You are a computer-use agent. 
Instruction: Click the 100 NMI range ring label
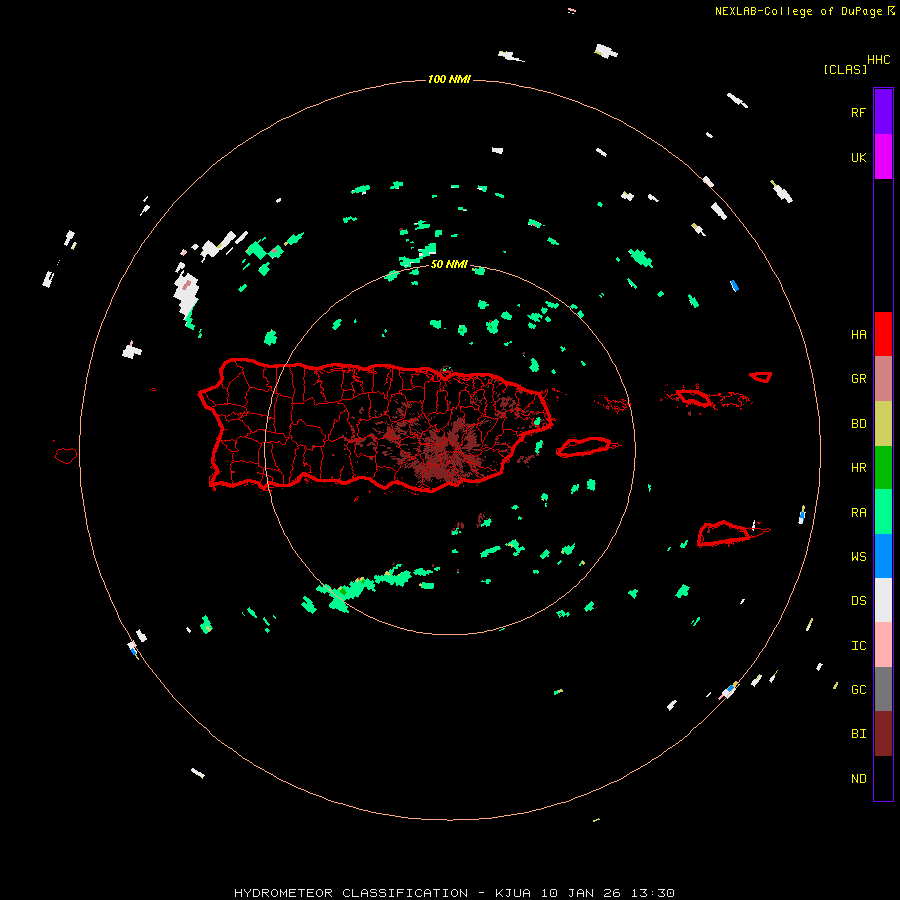[x=449, y=79]
